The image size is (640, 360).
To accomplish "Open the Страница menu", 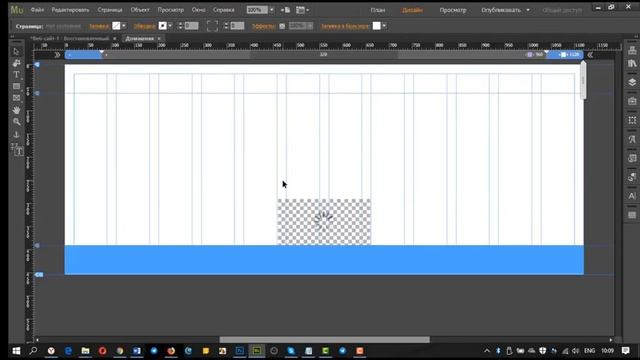I will click(110, 10).
